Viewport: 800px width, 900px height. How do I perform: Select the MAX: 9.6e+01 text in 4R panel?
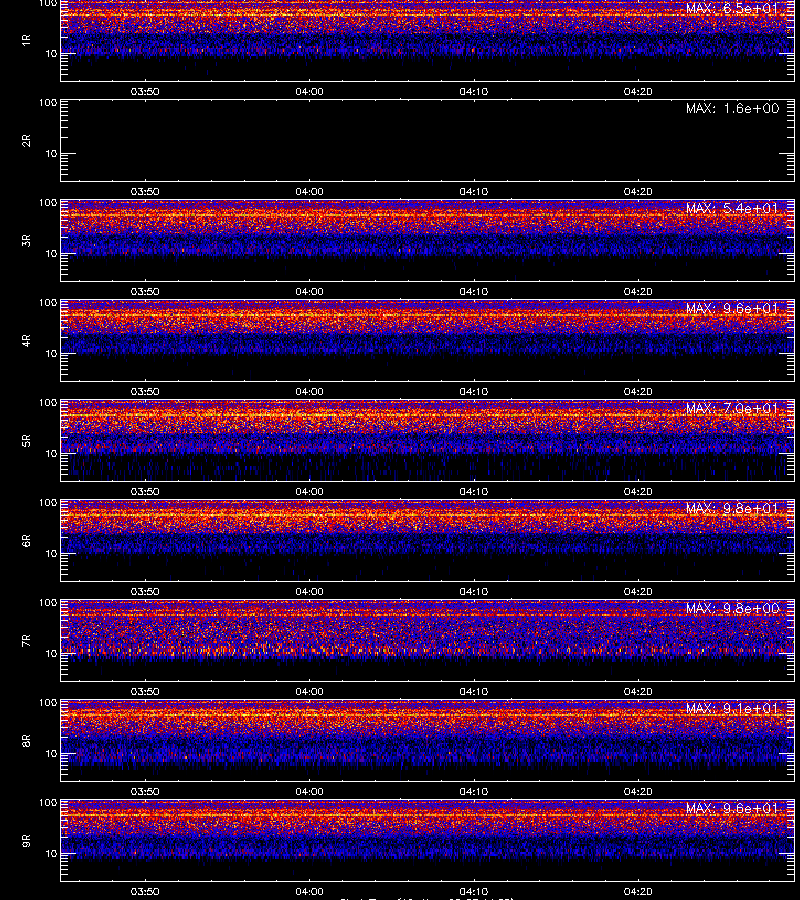coord(732,308)
